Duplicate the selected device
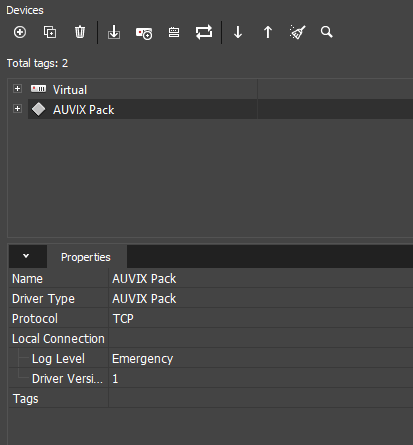 50,32
